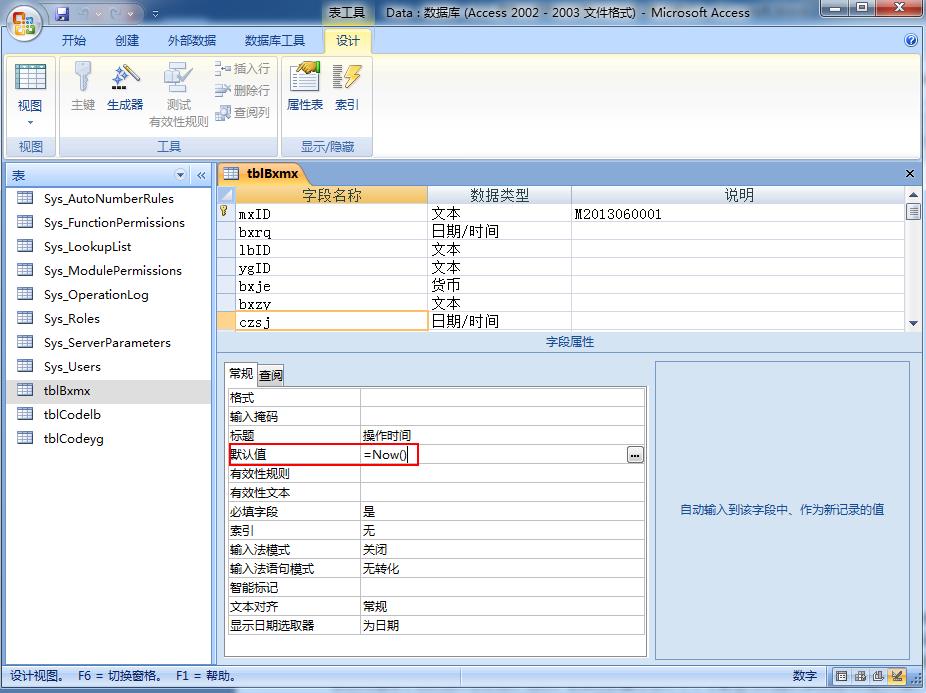The image size is (926, 693).
Task: Open the Office button menu
Action: point(24,24)
